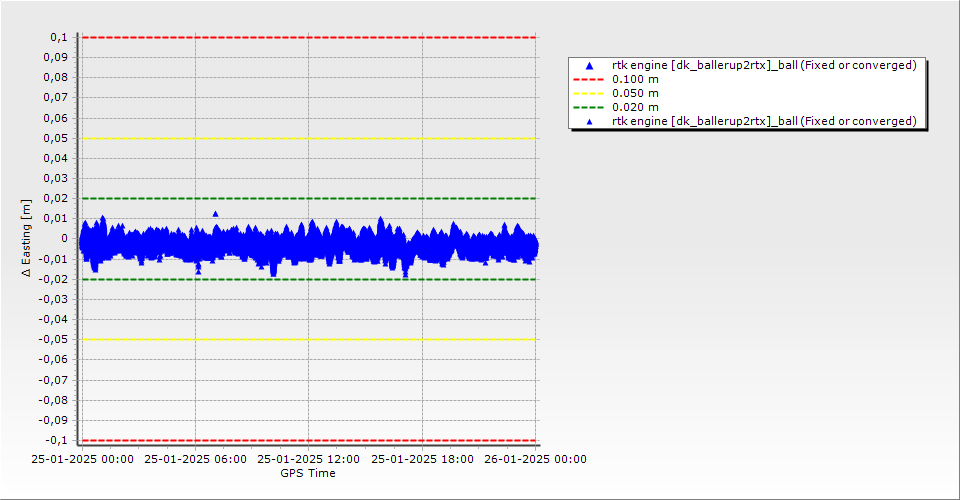Click the '0,1' tick at the top of the y-axis
Screen dimensions: 960x500
pos(59,37)
